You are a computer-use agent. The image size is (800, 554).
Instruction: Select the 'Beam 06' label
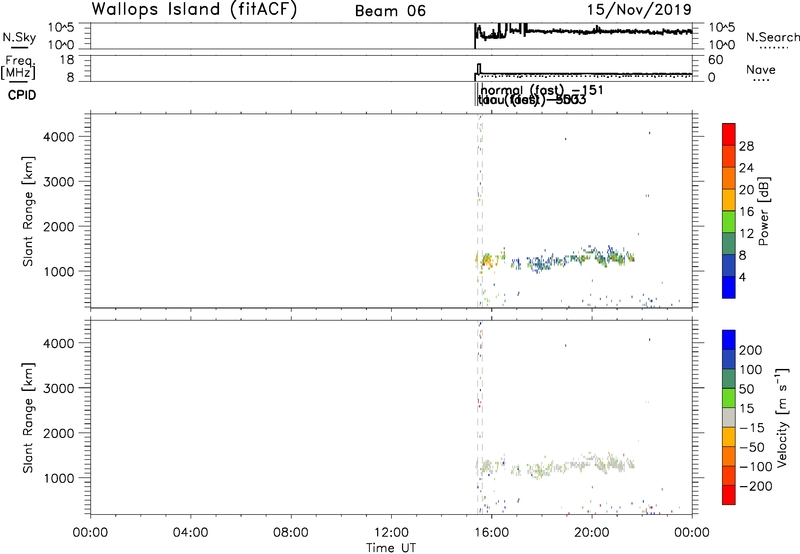click(x=390, y=11)
